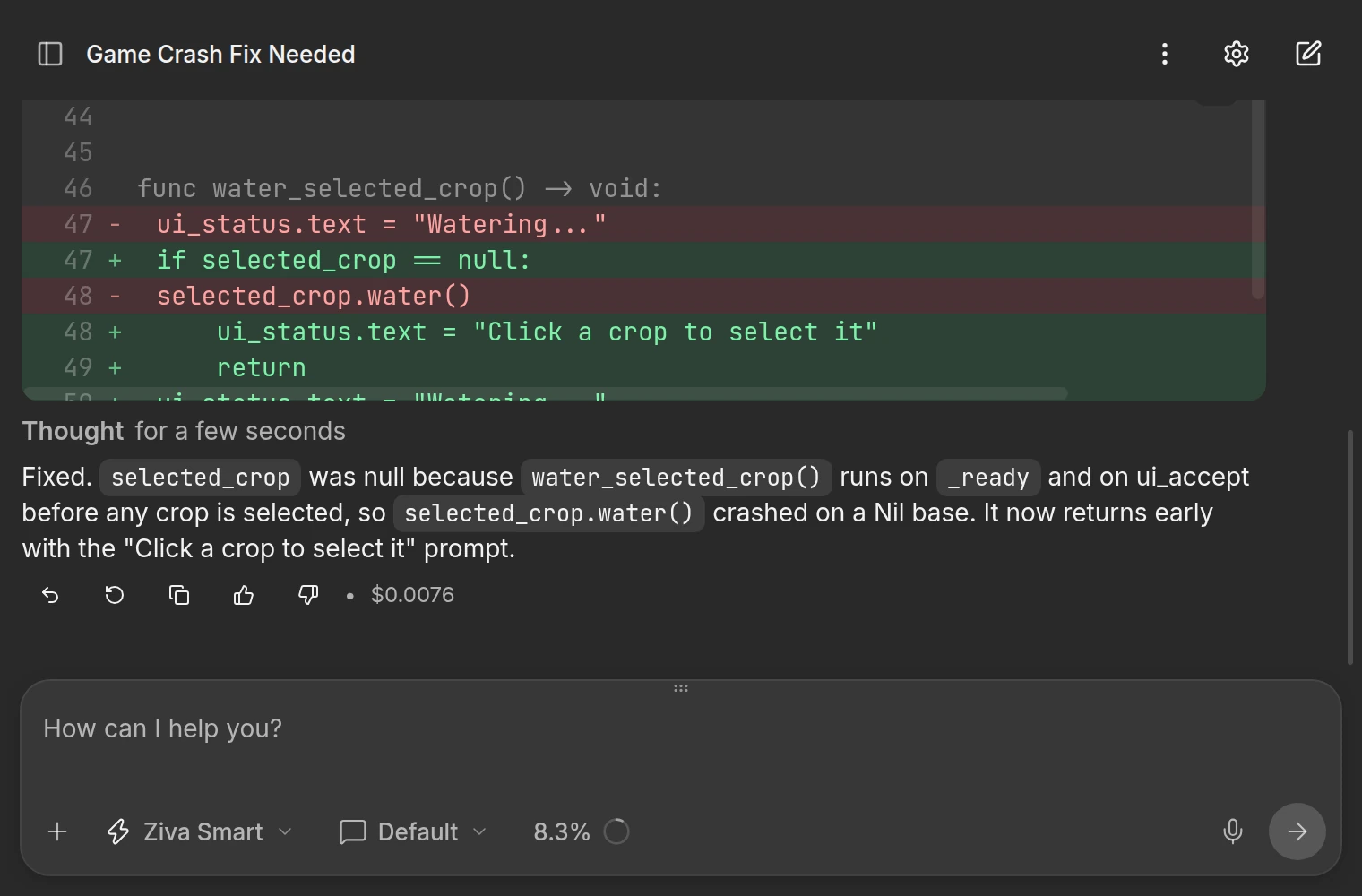Image resolution: width=1362 pixels, height=896 pixels.
Task: Add attachment with plus icon
Action: pos(57,831)
